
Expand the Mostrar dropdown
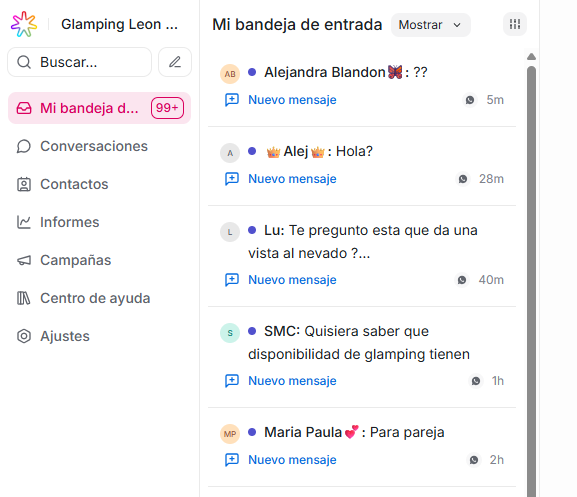pyautogui.click(x=431, y=25)
